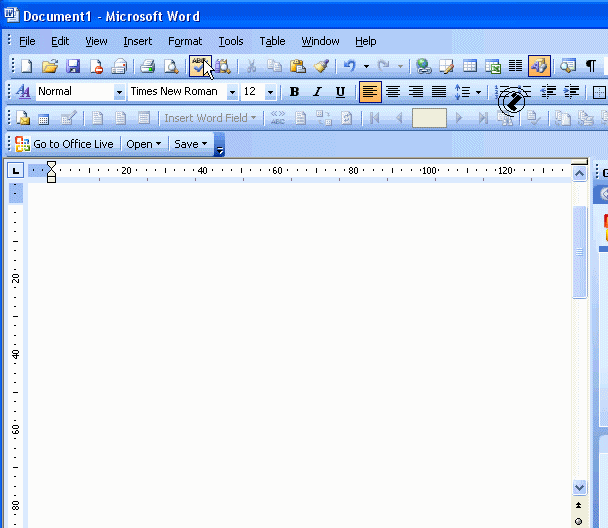
Task: Toggle Justify paragraph alignment
Action: tap(439, 92)
